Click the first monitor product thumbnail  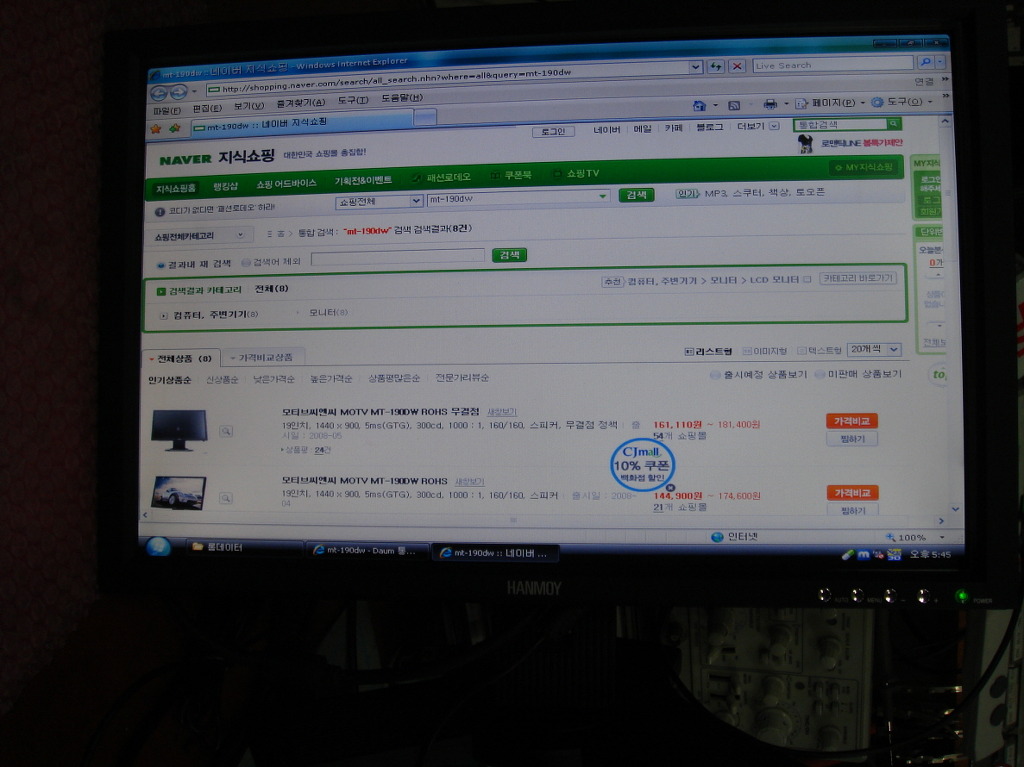[180, 430]
